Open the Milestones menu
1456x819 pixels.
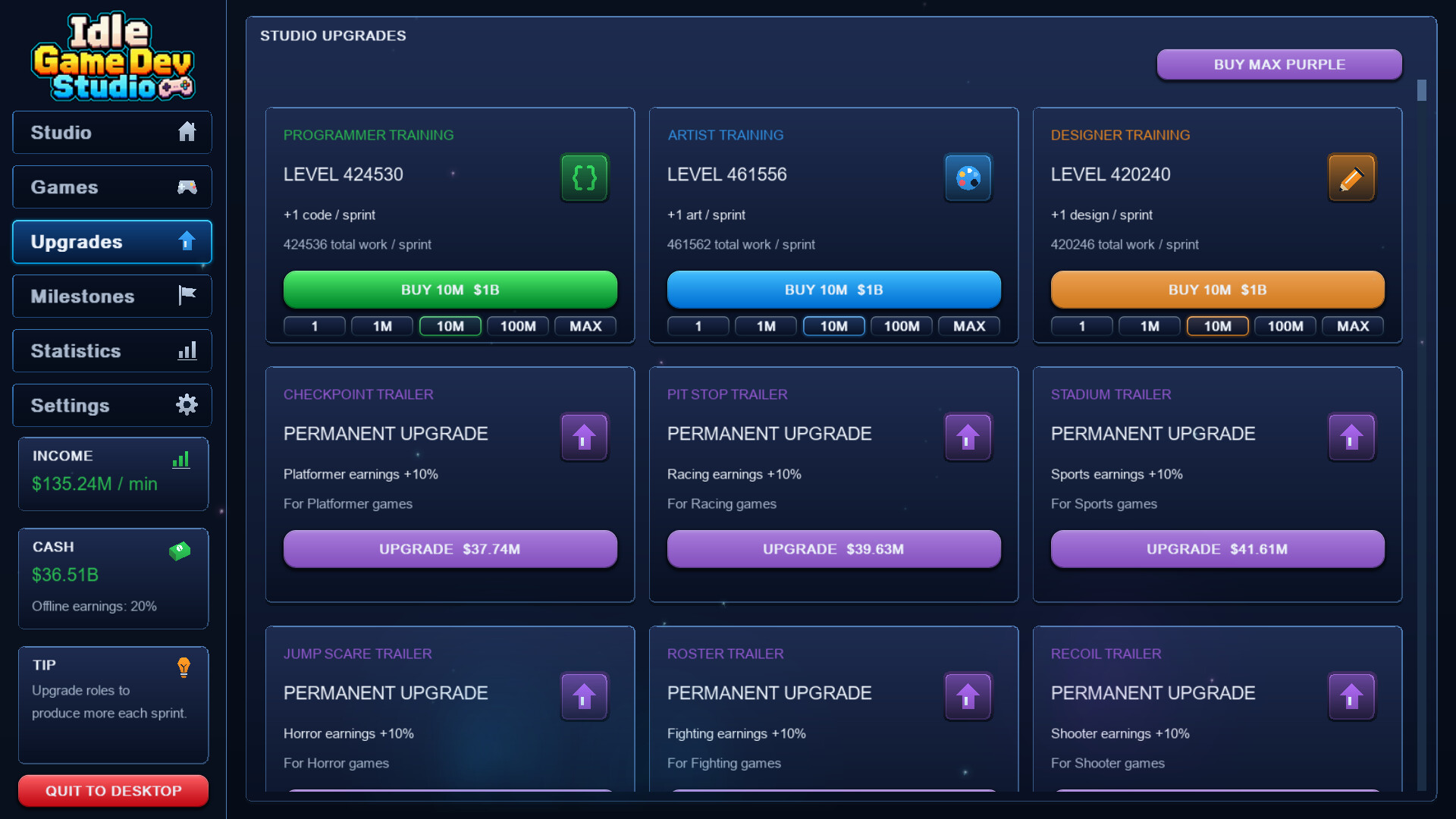[x=112, y=297]
